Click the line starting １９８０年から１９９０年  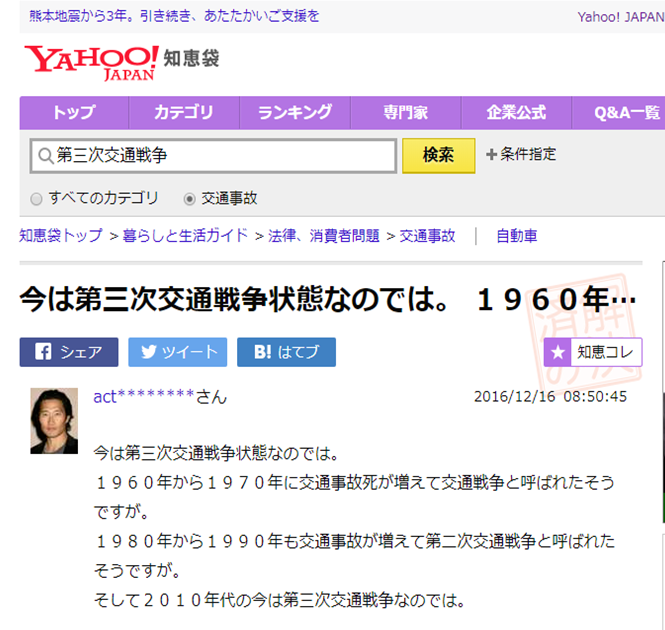pyautogui.click(x=355, y=542)
